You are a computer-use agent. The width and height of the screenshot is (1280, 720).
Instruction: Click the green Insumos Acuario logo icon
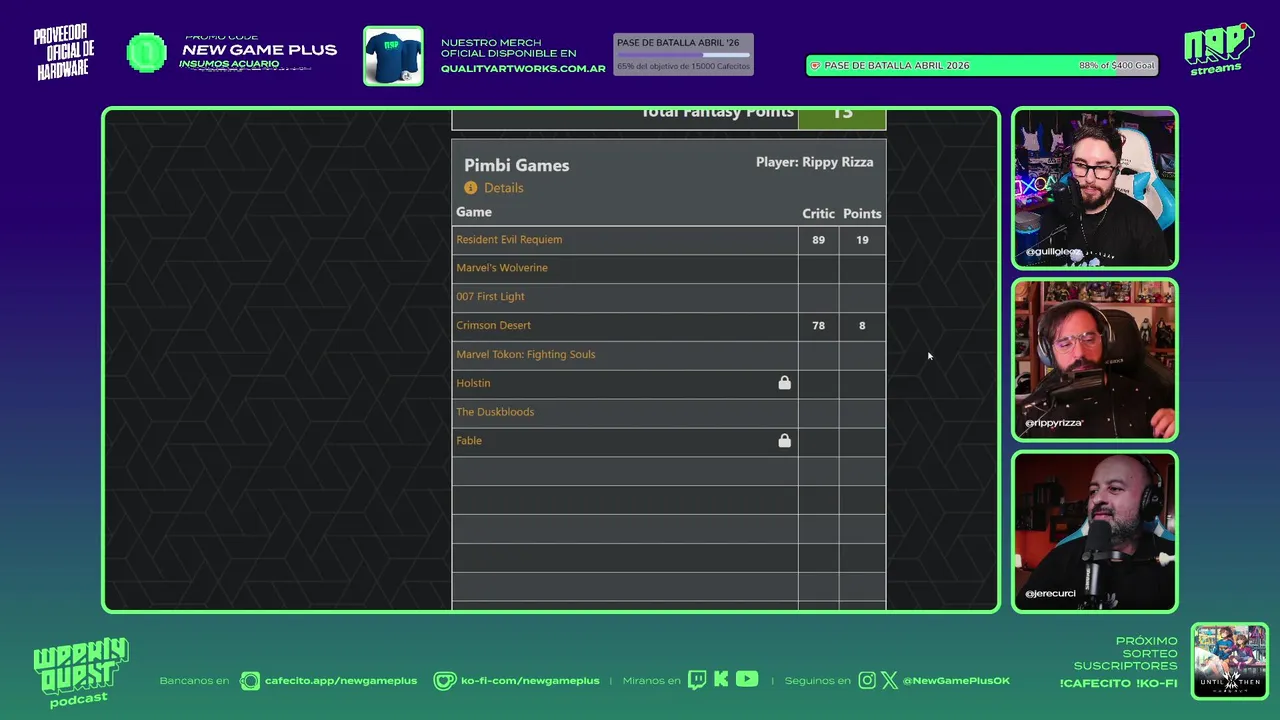coord(147,53)
